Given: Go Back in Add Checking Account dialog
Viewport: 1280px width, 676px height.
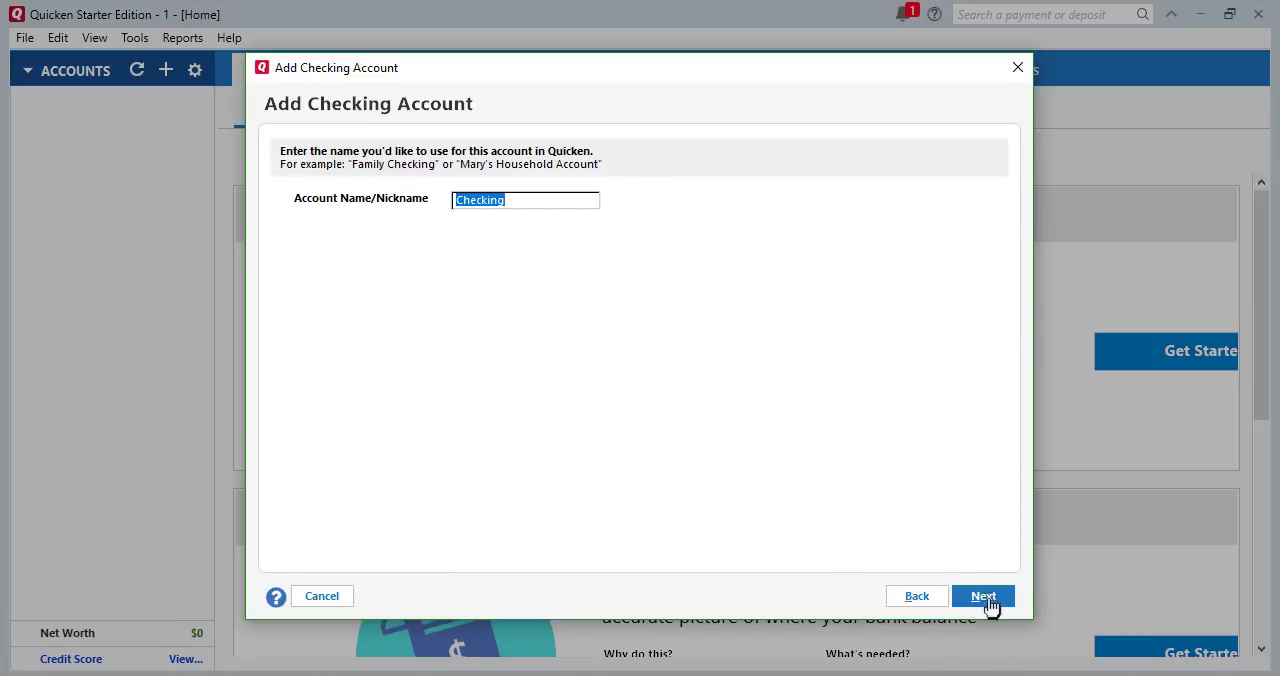Looking at the screenshot, I should pyautogui.click(x=917, y=596).
